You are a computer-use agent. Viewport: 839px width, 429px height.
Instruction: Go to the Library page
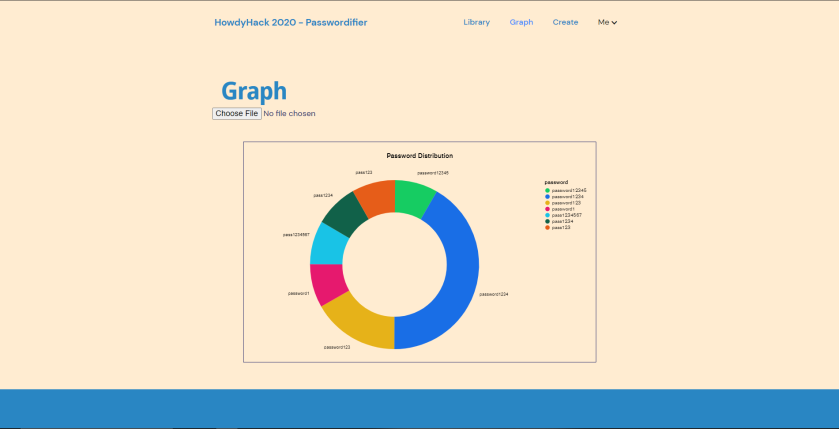[476, 22]
